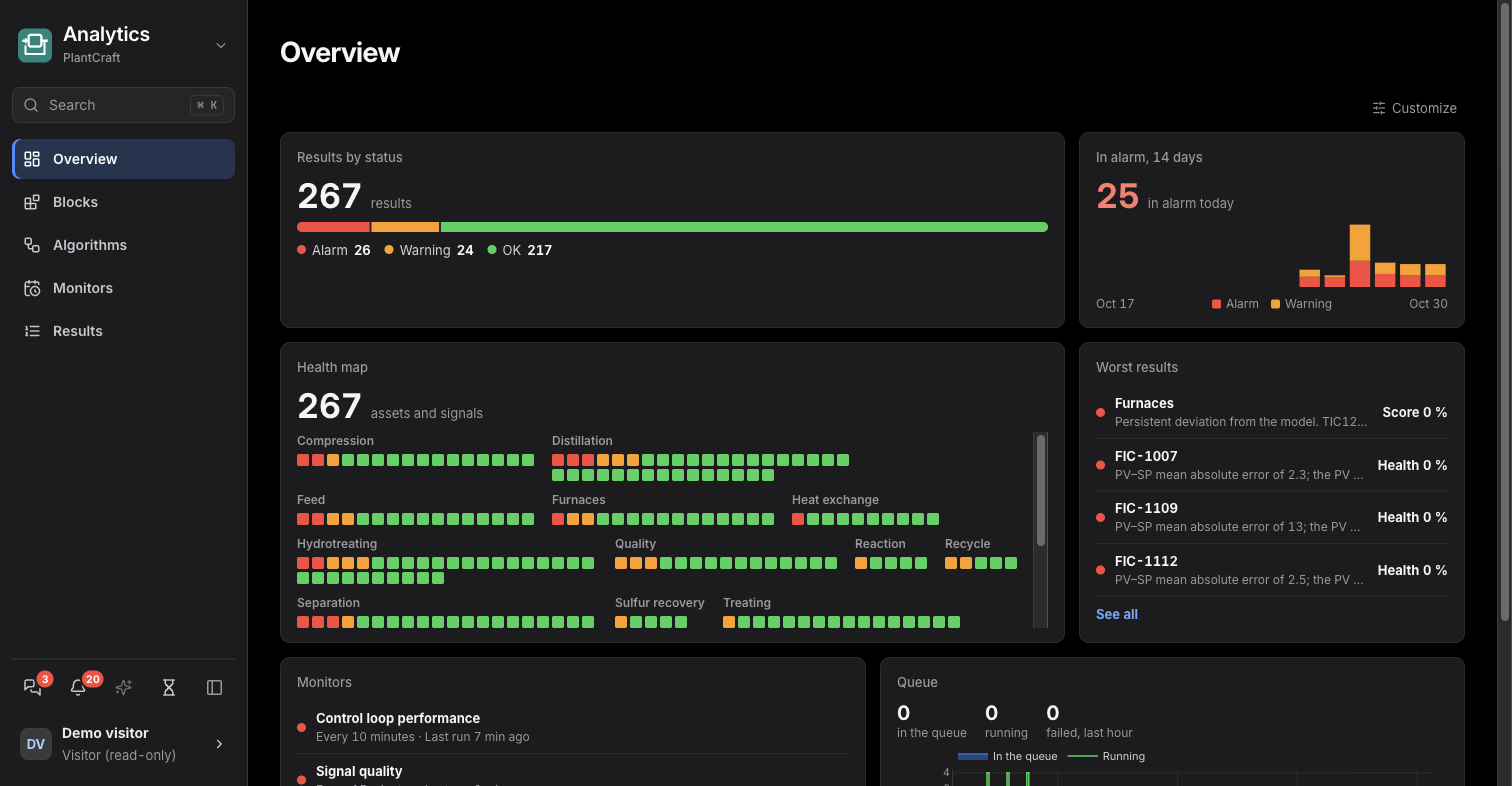Click the sparkle AI assistant icon
This screenshot has width=1512, height=786.
(124, 687)
